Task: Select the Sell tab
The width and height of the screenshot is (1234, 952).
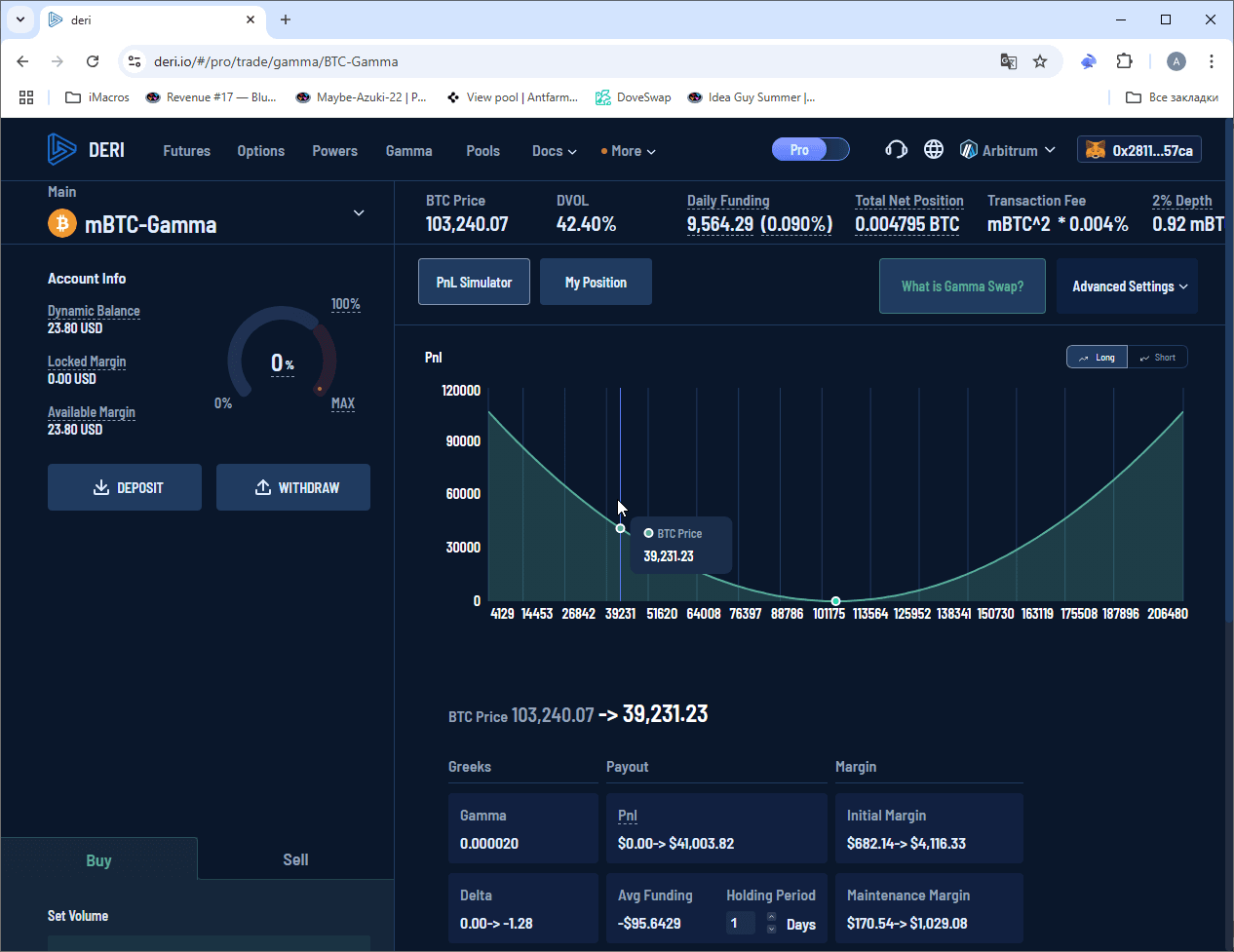Action: tap(295, 859)
